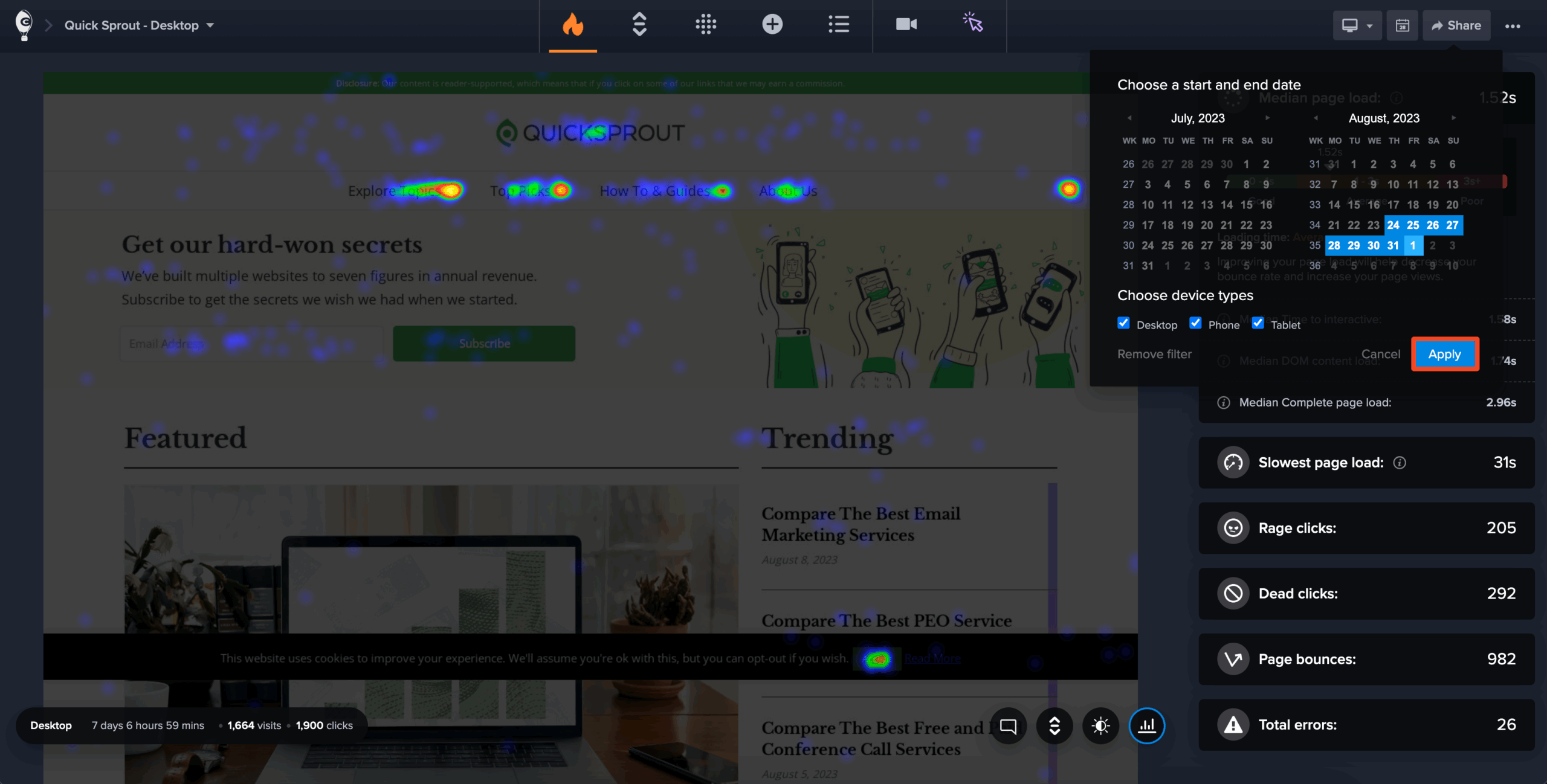The width and height of the screenshot is (1547, 784).
Task: Click the Page bounces arrow icon
Action: pyautogui.click(x=1233, y=660)
